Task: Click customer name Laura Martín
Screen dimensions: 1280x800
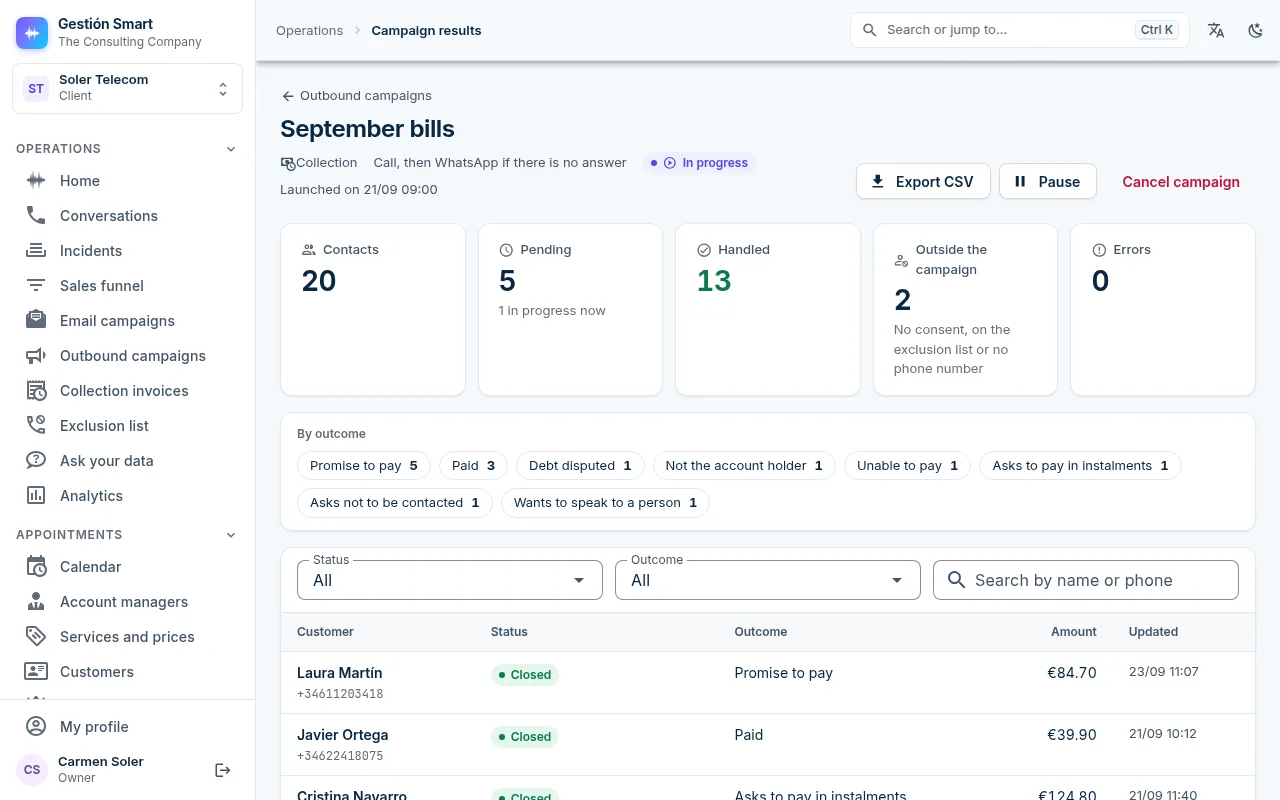Action: [340, 673]
